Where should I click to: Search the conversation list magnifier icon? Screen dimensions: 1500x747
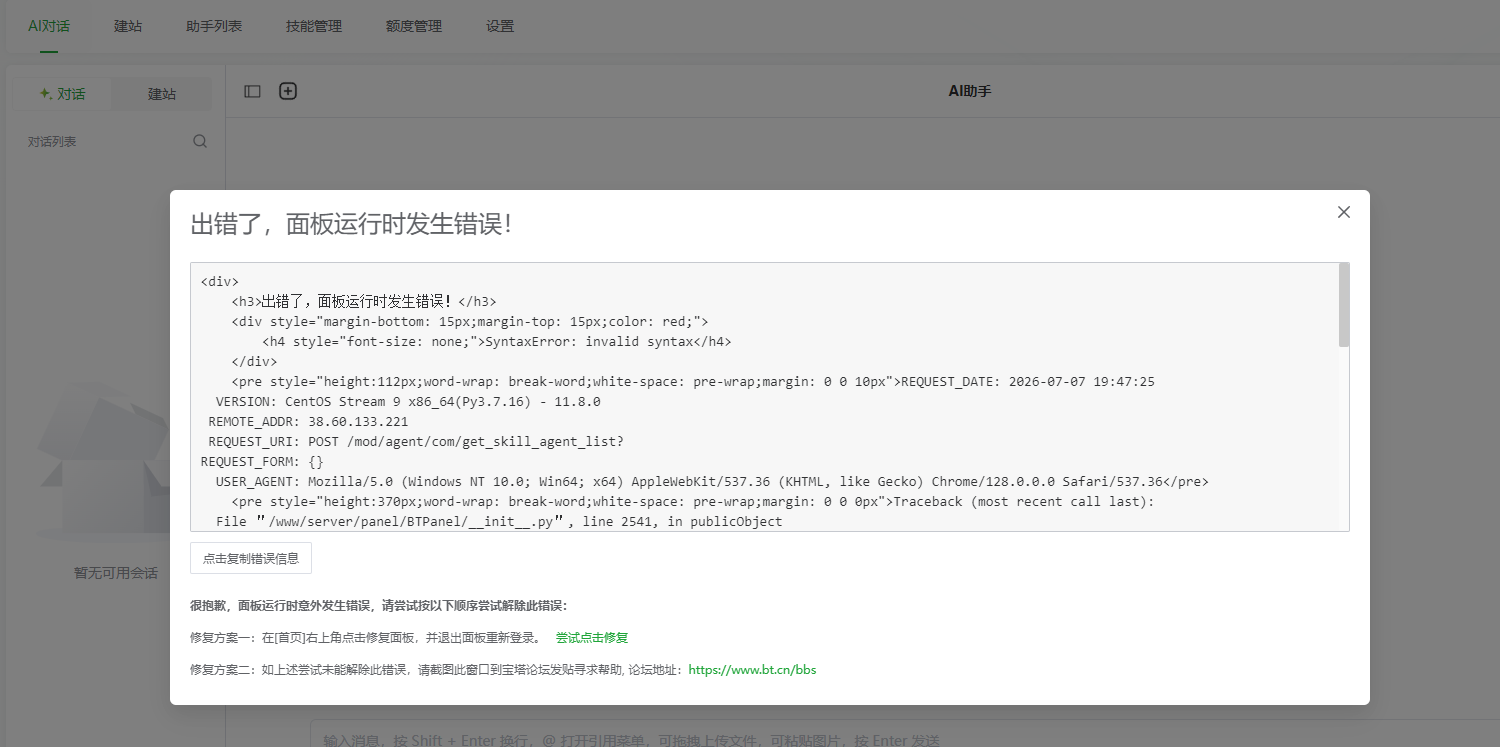200,141
